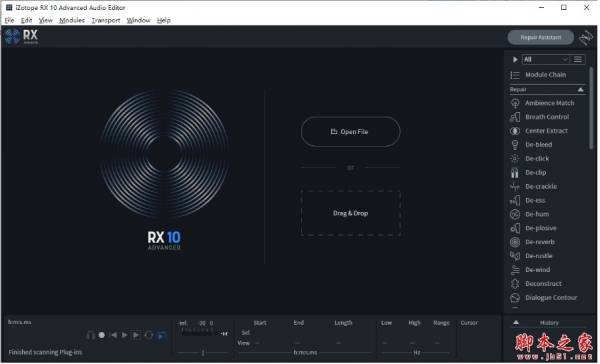Toggle loop playback
The width and height of the screenshot is (600, 364).
tap(149, 336)
